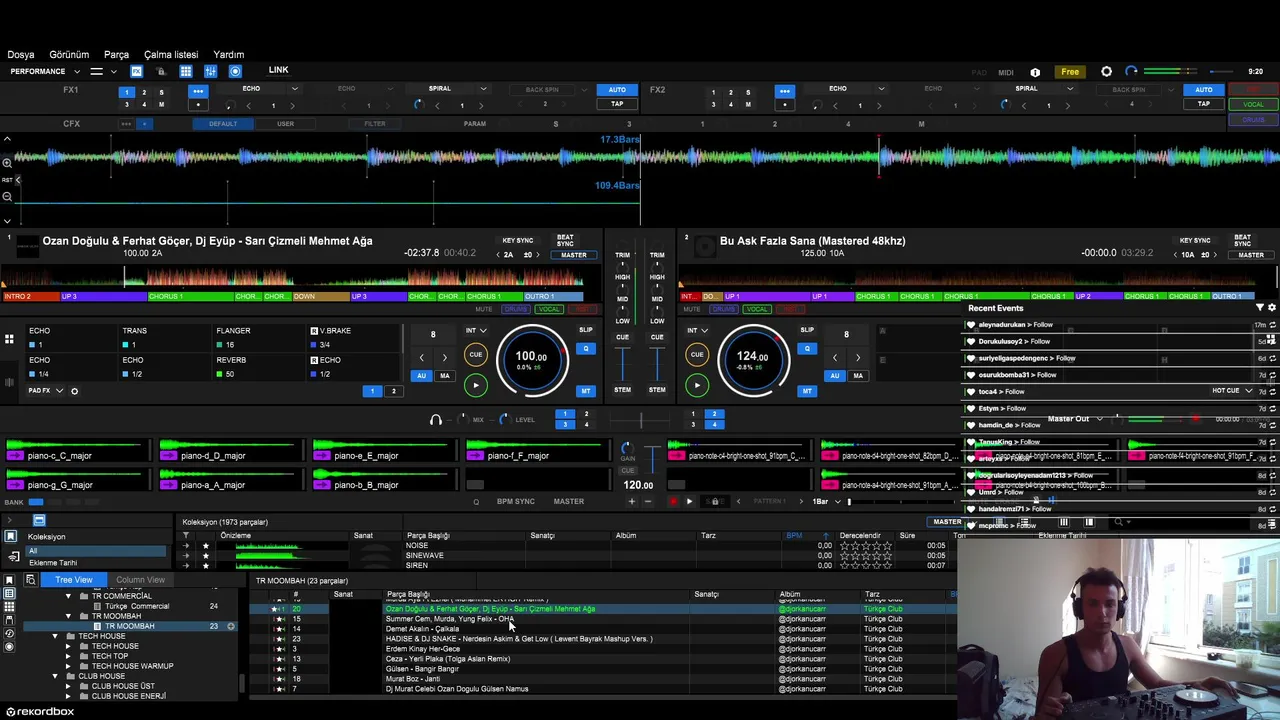The height and width of the screenshot is (720, 1280).
Task: Click the sequencer record button
Action: point(673,502)
